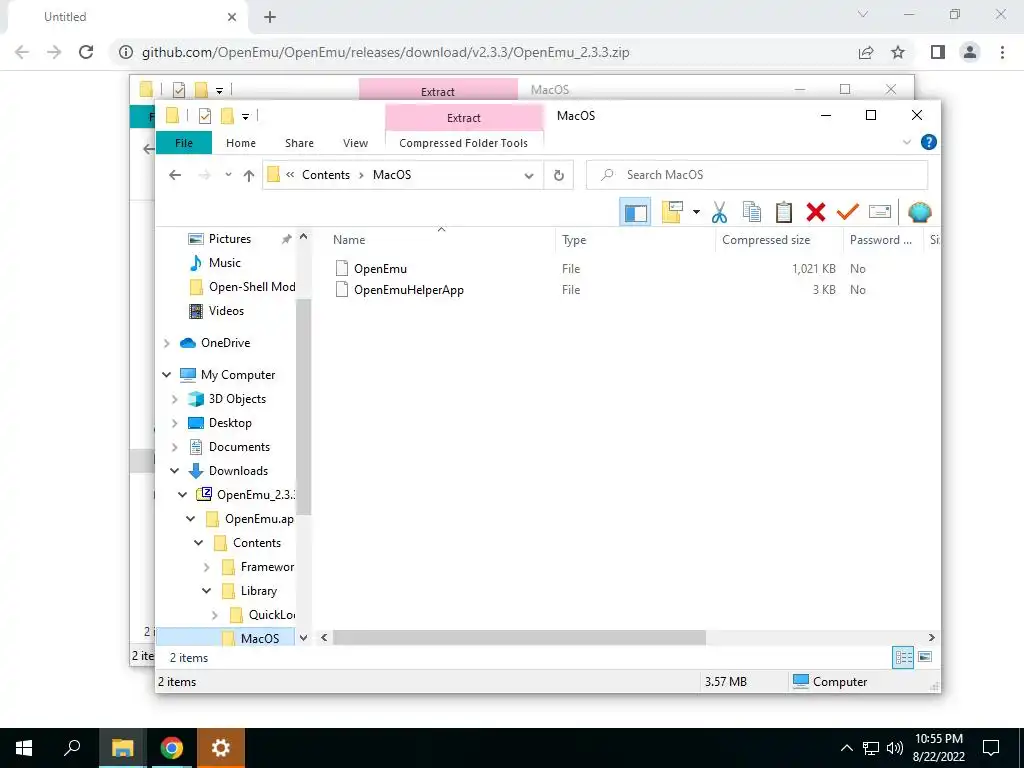Image resolution: width=1024 pixels, height=768 pixels.
Task: Select the Compressed Folder Tools tab
Action: [x=463, y=143]
